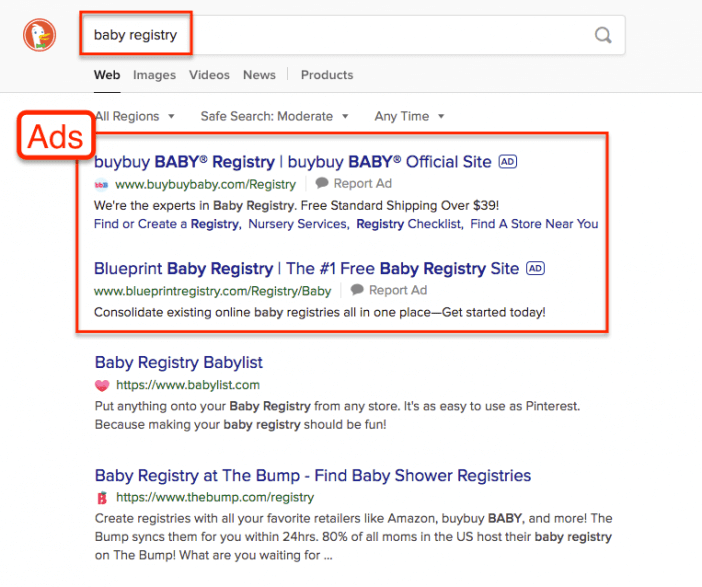Open Find or Create a Registry sitelink
The image size is (702, 587).
click(x=167, y=223)
